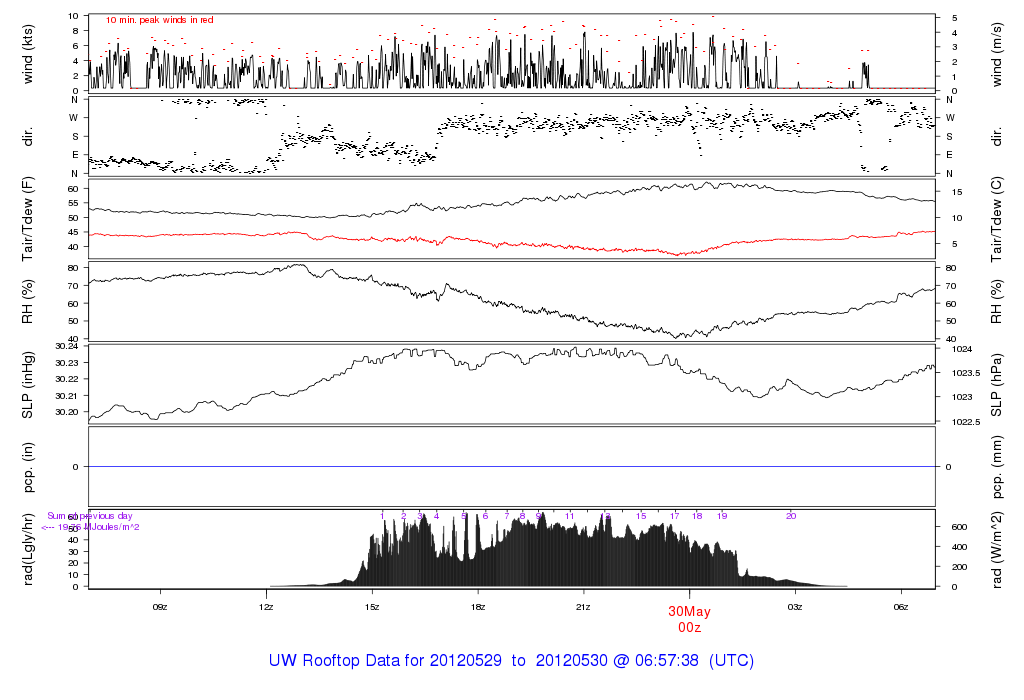
Task: Click the '60' Fahrenheit temperature tick value
Action: tap(73, 189)
